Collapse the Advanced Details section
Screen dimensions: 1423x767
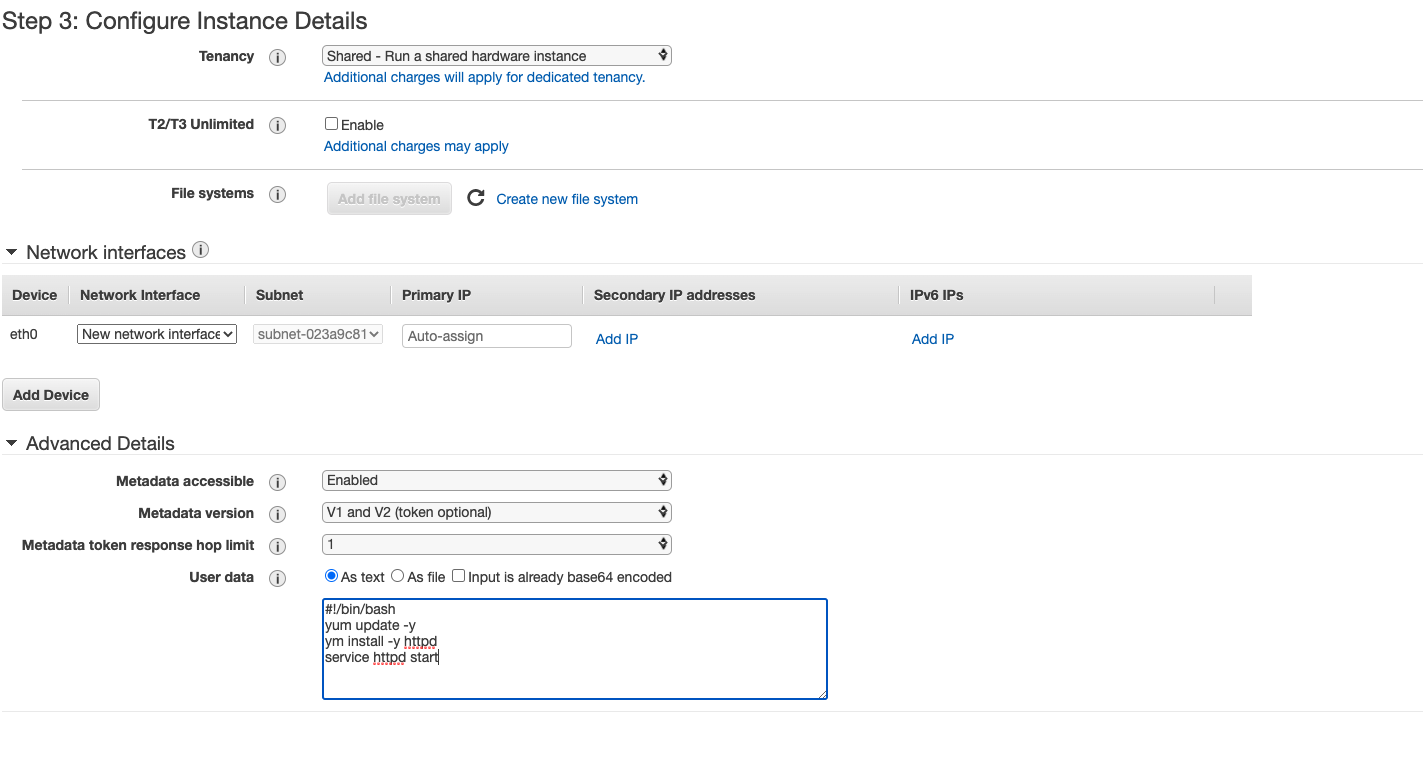[x=12, y=443]
